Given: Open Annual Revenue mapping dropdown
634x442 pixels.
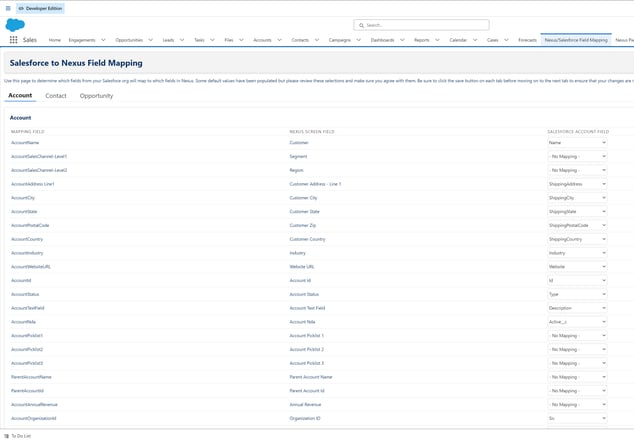Looking at the screenshot, I should click(x=577, y=404).
